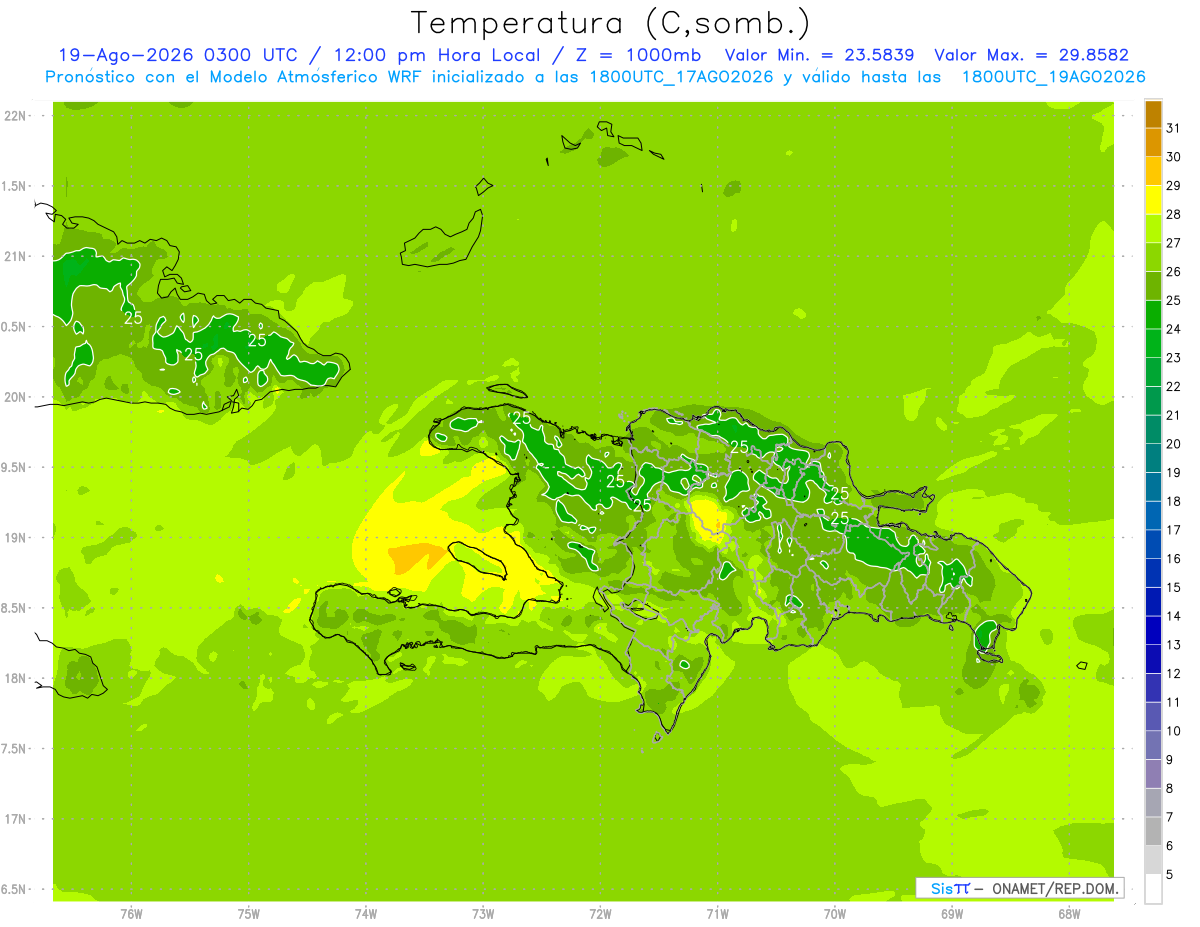Pick the gray legend swatch between 6 and 7
This screenshot has height=927, width=1200.
(1154, 831)
